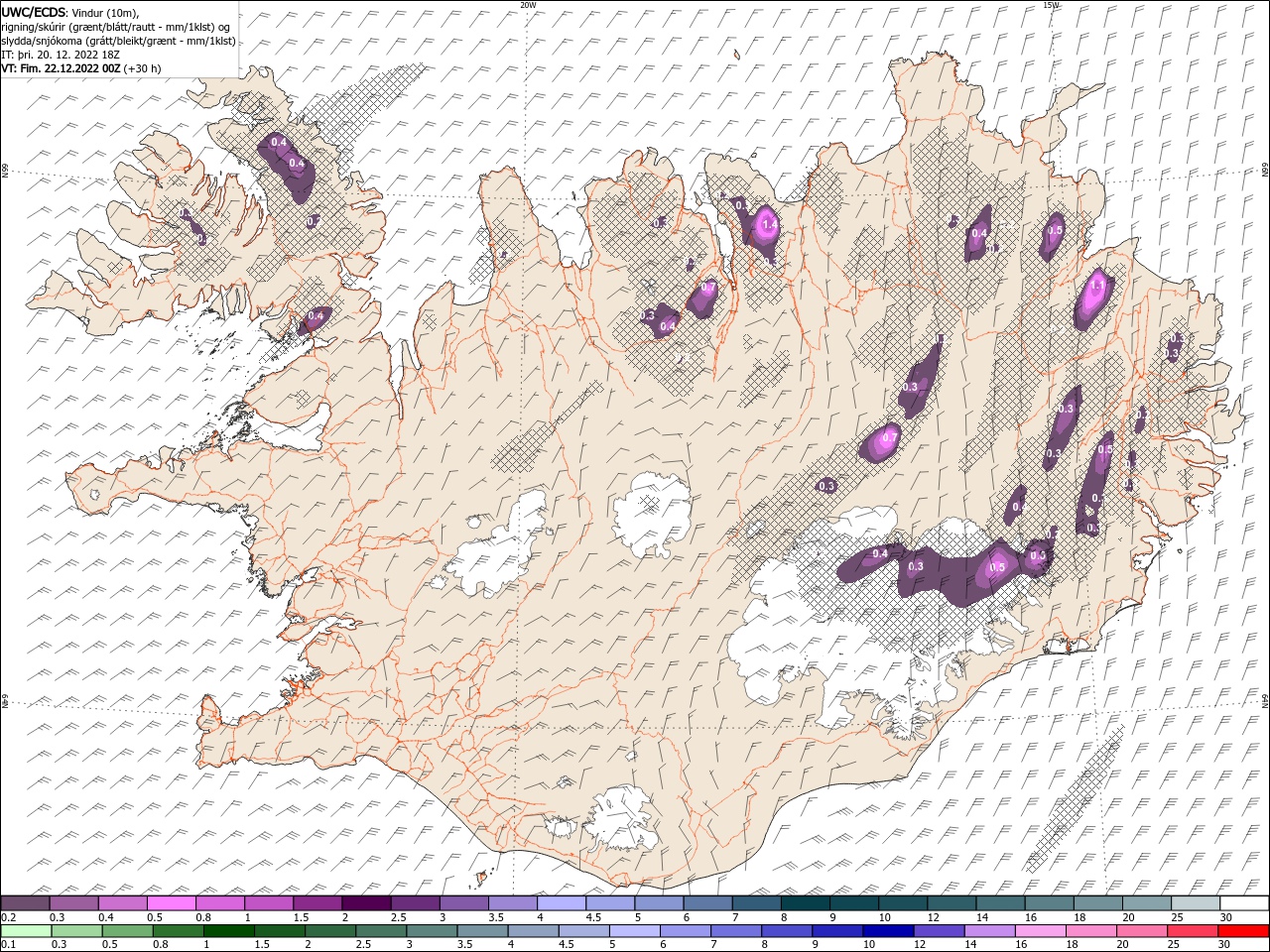
Task: Choose the white swatch labeled 30 in top row
Action: (1243, 903)
